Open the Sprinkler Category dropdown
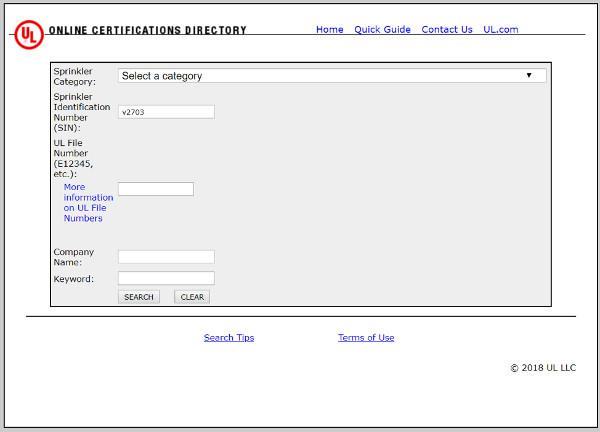The image size is (600, 432). pyautogui.click(x=332, y=76)
